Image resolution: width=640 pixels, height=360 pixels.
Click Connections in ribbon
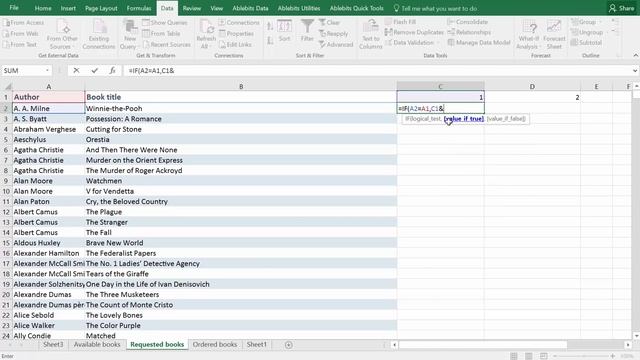pos(239,23)
